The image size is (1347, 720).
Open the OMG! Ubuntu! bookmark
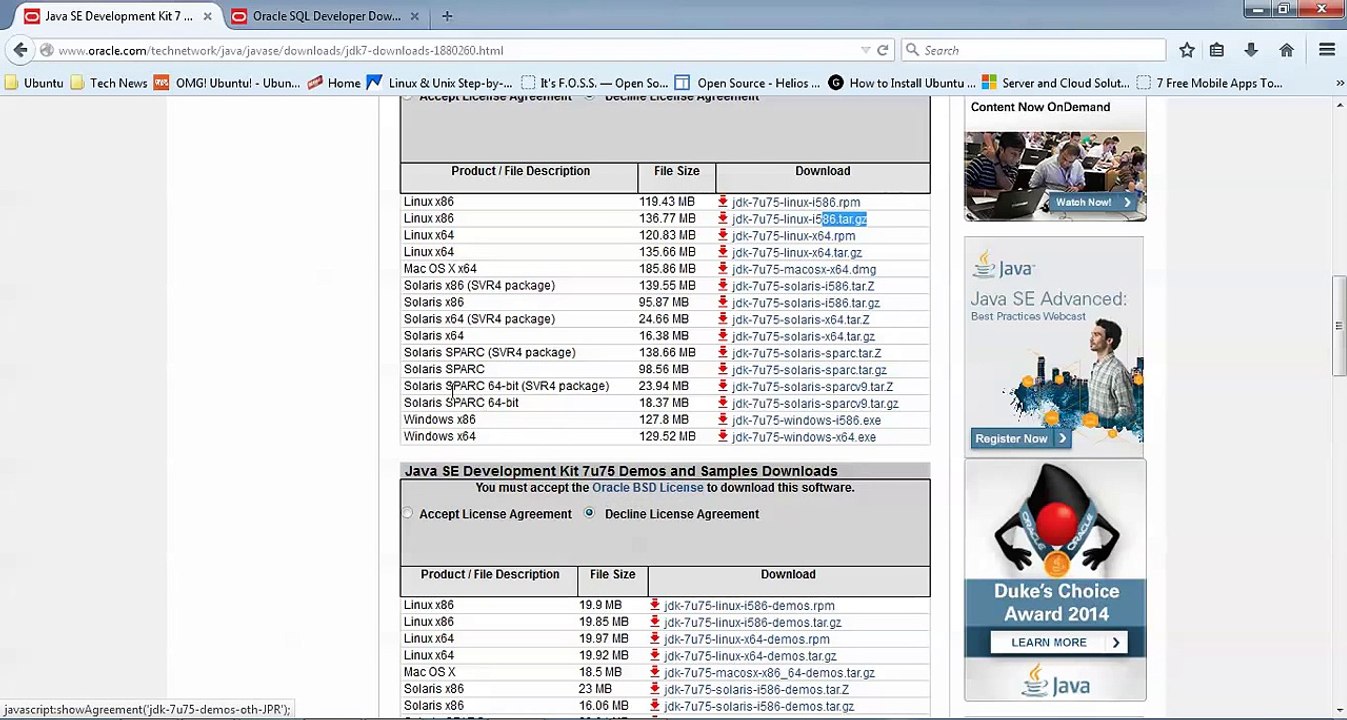tap(227, 83)
